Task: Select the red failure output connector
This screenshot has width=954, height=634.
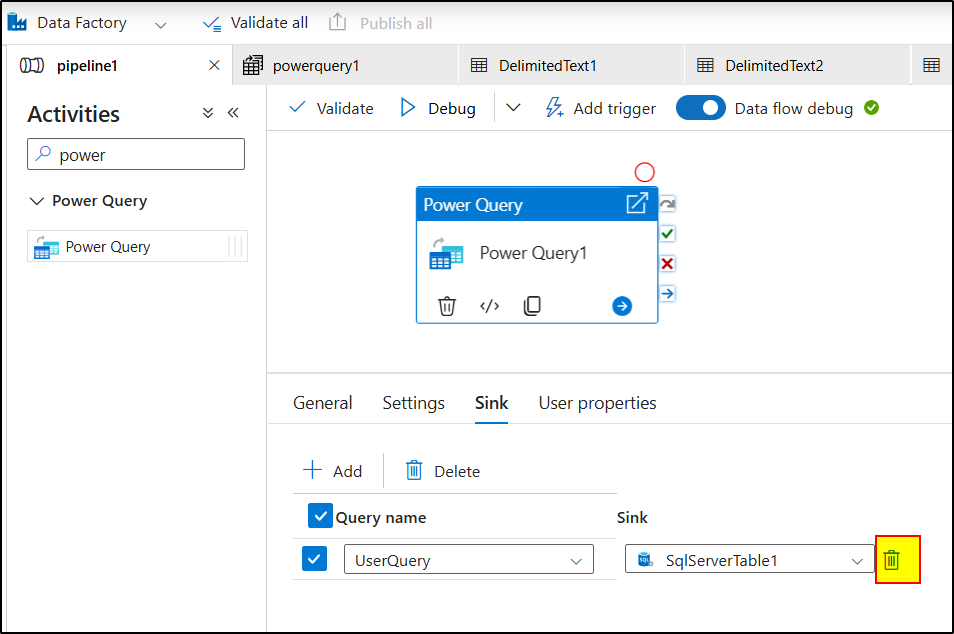Action: [x=666, y=263]
